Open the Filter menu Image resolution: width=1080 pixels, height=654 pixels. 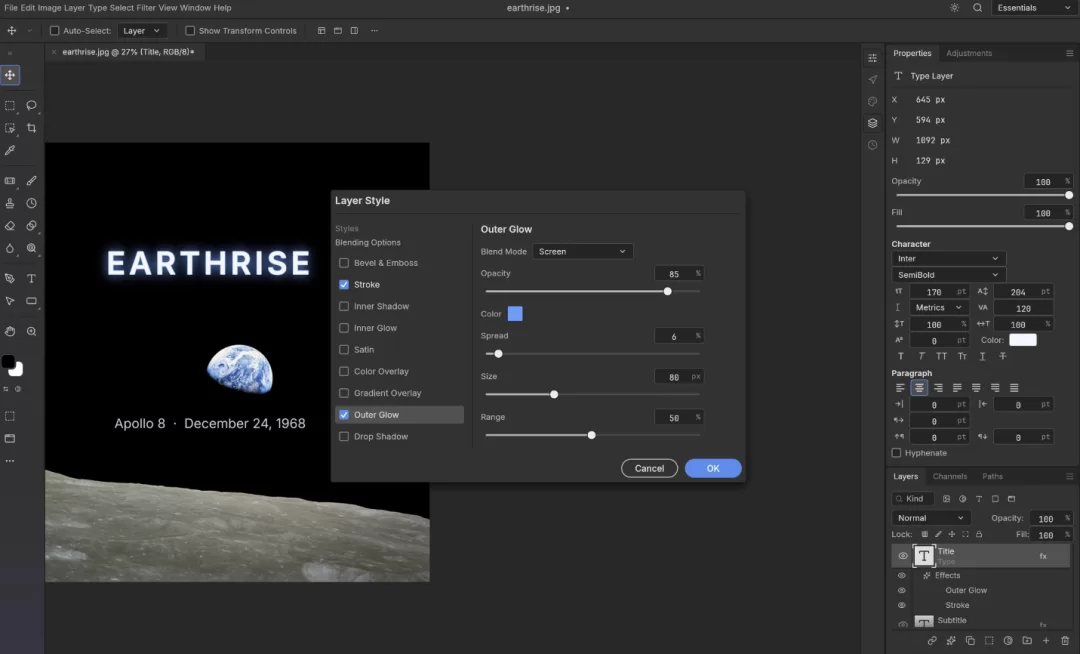point(146,8)
